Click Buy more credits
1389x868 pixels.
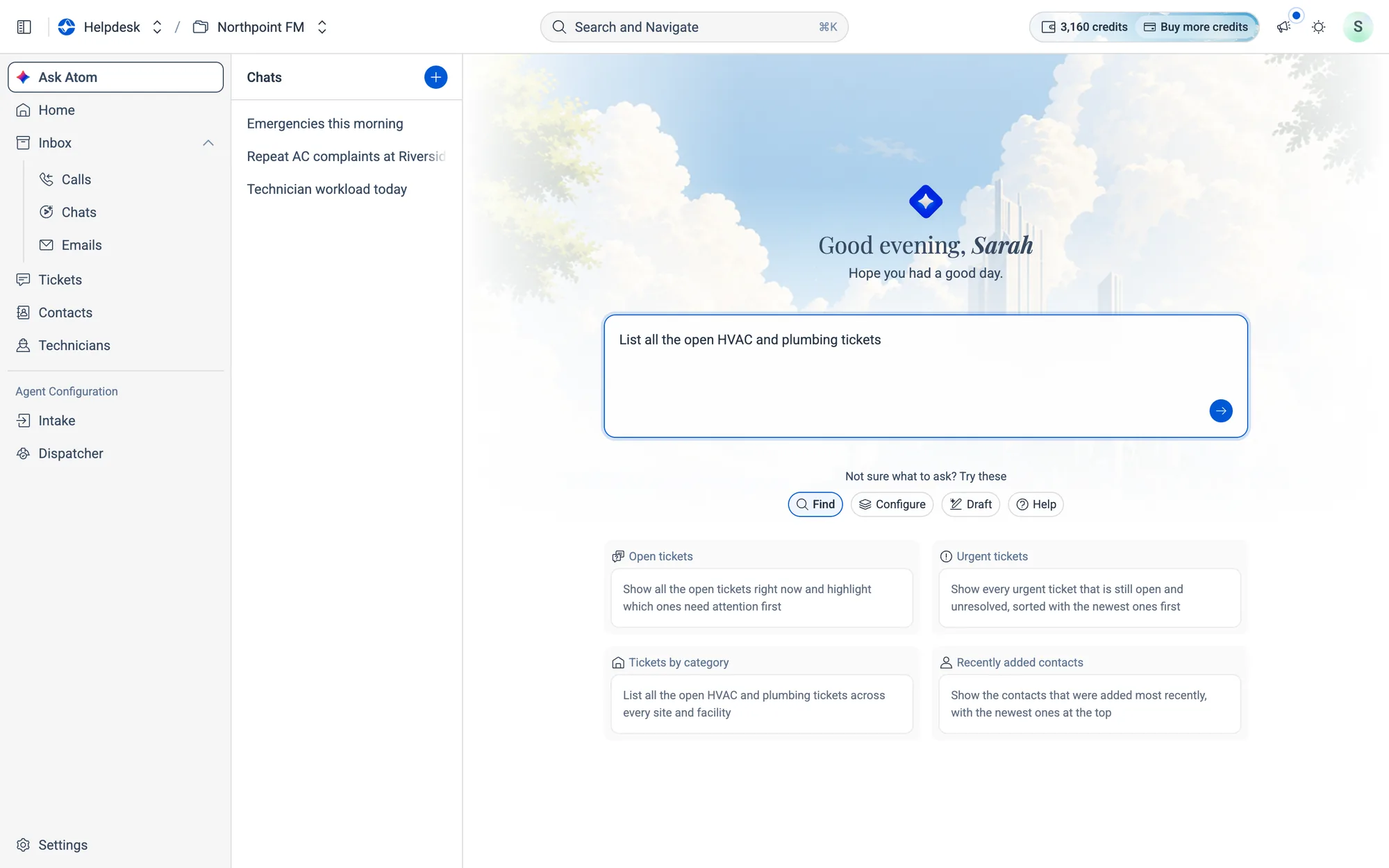tap(1196, 27)
